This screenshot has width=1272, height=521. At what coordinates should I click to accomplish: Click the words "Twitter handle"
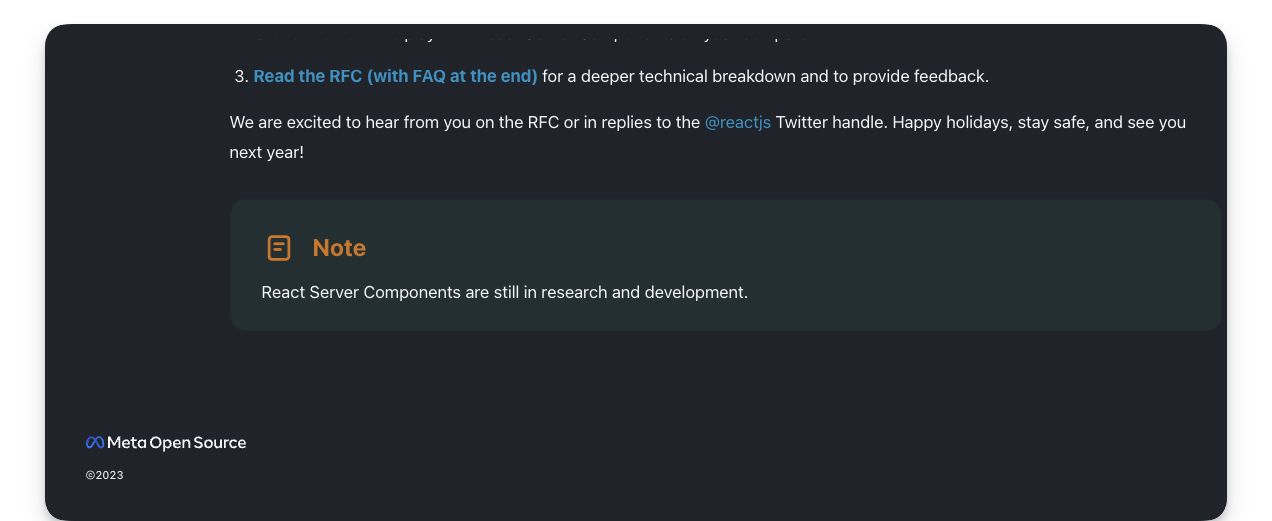pyautogui.click(x=830, y=123)
